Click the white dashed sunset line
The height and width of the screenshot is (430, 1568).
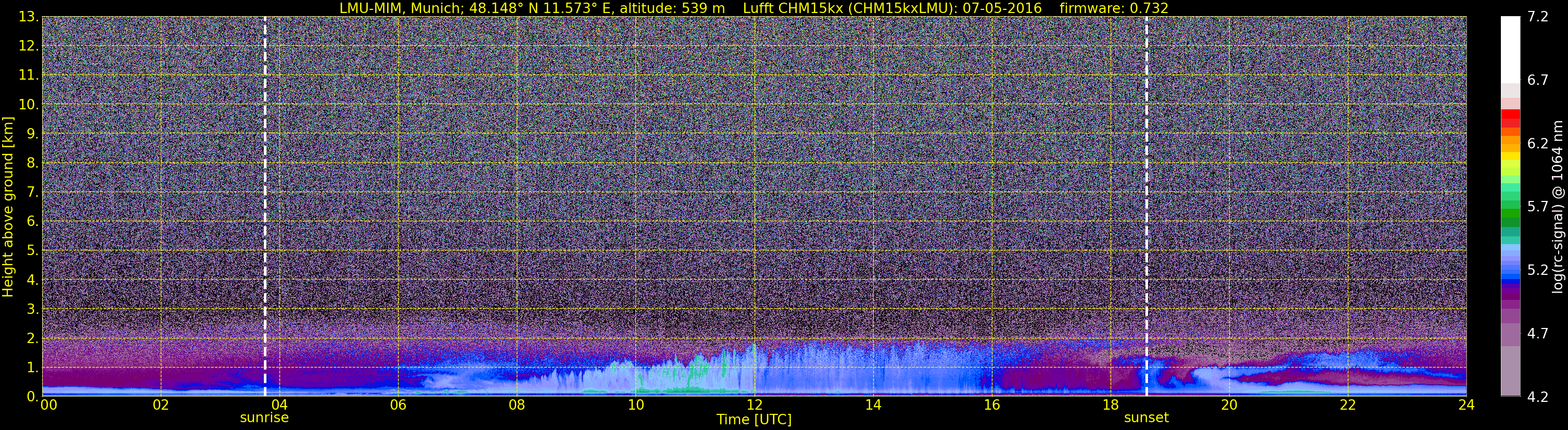click(x=1146, y=207)
